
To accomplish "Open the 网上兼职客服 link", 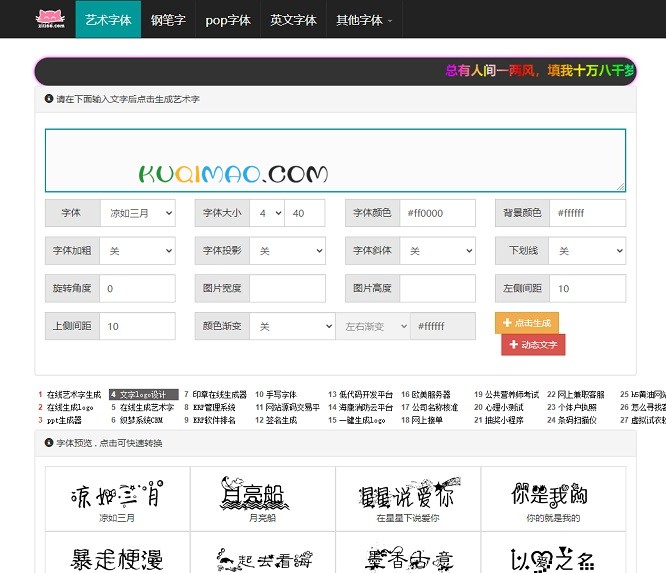I will [581, 395].
